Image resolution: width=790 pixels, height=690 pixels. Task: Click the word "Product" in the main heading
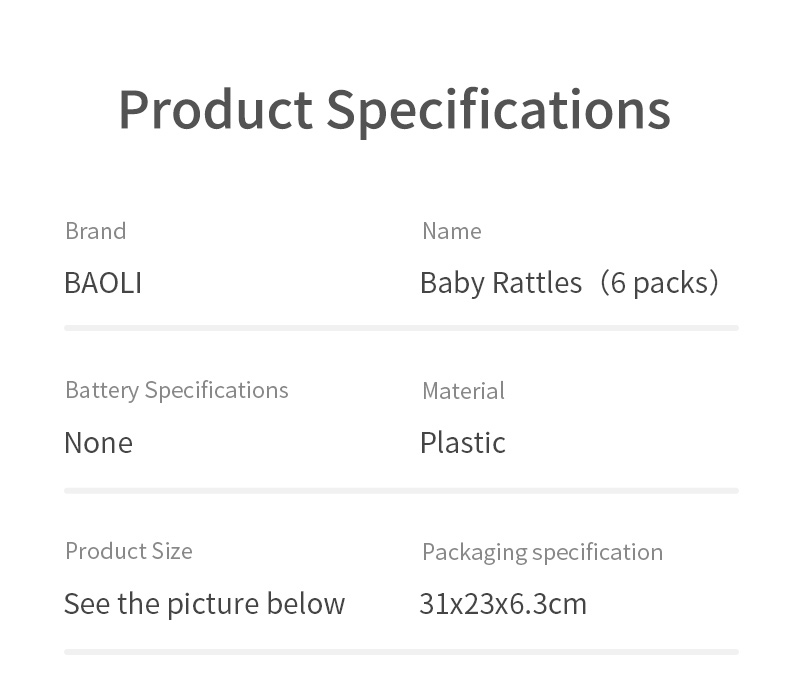point(215,109)
